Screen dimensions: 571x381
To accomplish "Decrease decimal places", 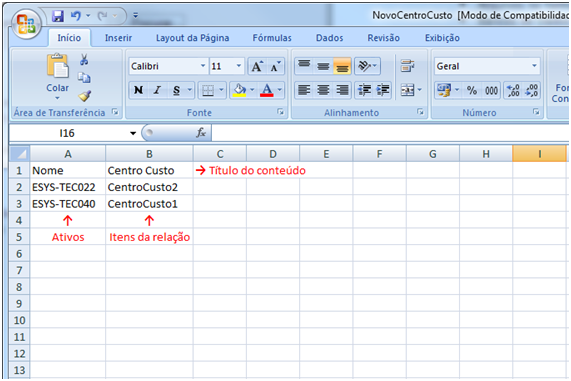I will coord(532,90).
